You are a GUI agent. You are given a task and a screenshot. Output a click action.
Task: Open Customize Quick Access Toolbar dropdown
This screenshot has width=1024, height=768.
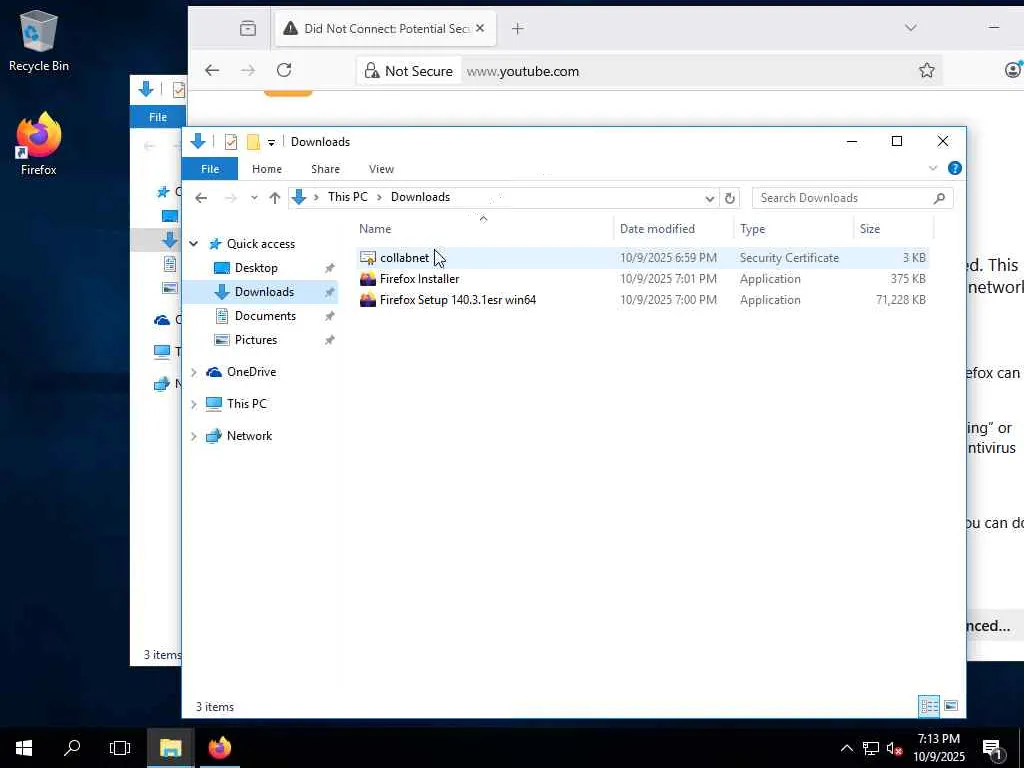[271, 142]
